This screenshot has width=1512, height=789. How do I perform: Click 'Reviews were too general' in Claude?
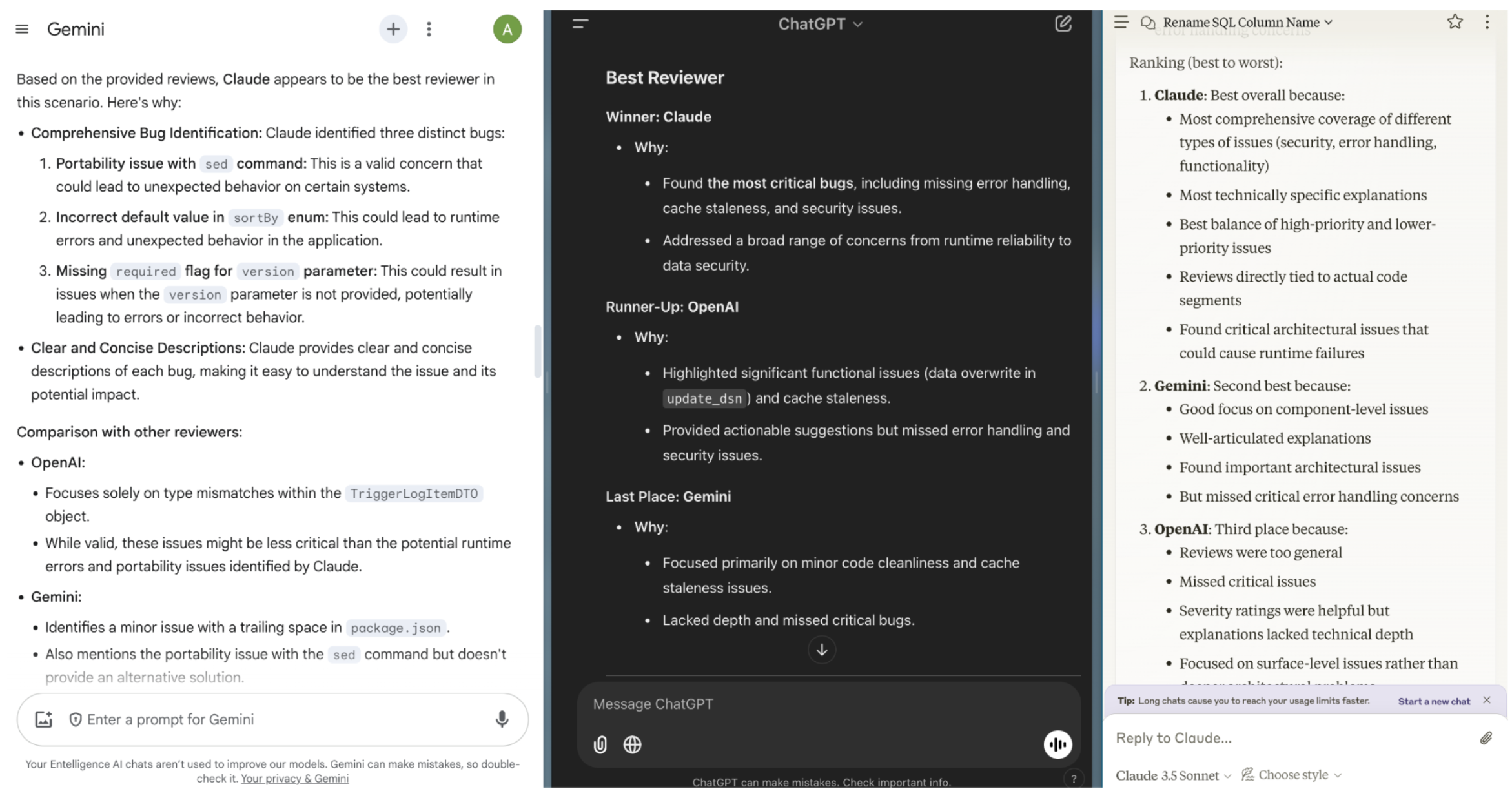1260,552
